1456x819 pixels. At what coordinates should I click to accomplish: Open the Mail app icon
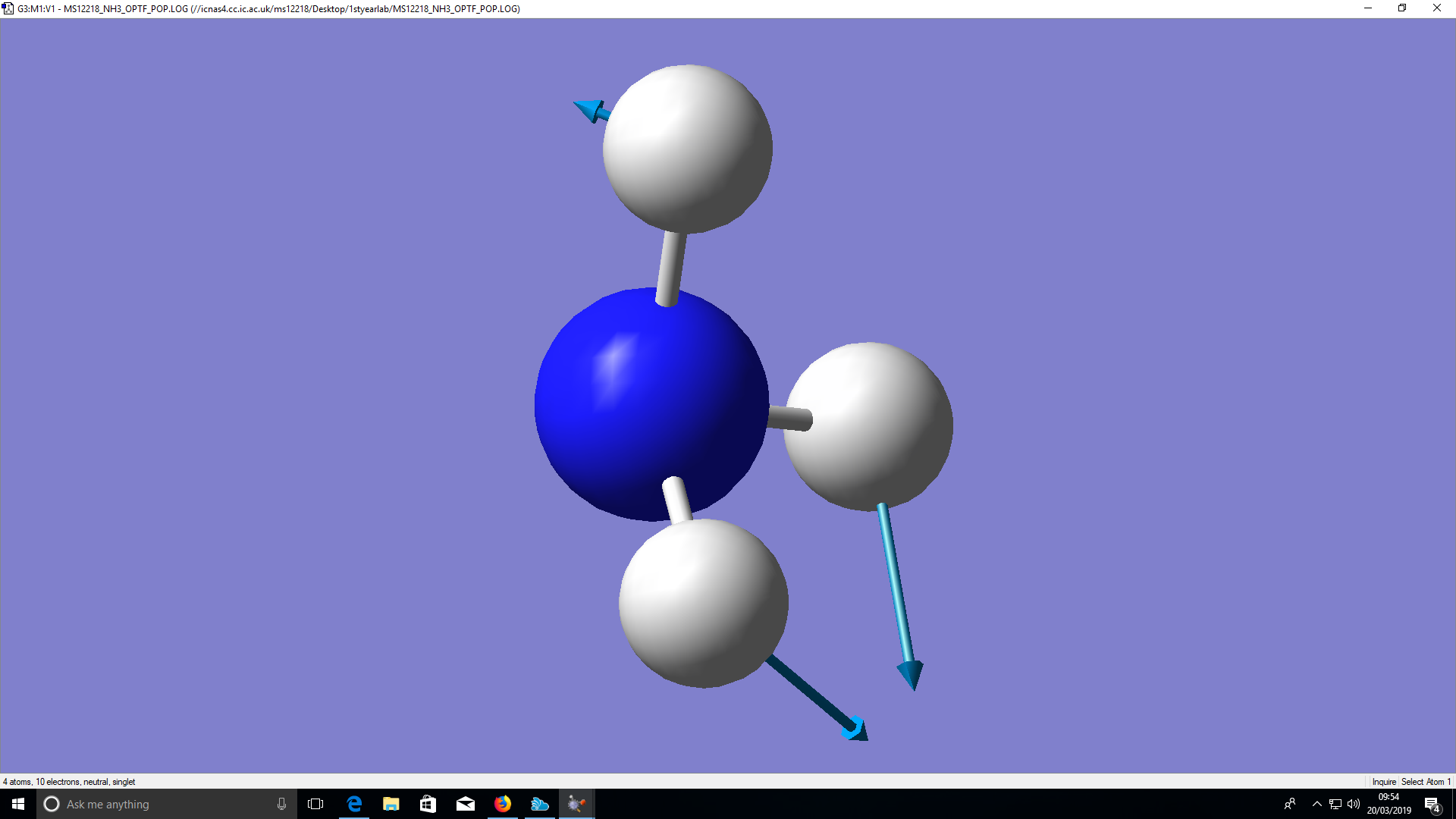click(x=465, y=804)
